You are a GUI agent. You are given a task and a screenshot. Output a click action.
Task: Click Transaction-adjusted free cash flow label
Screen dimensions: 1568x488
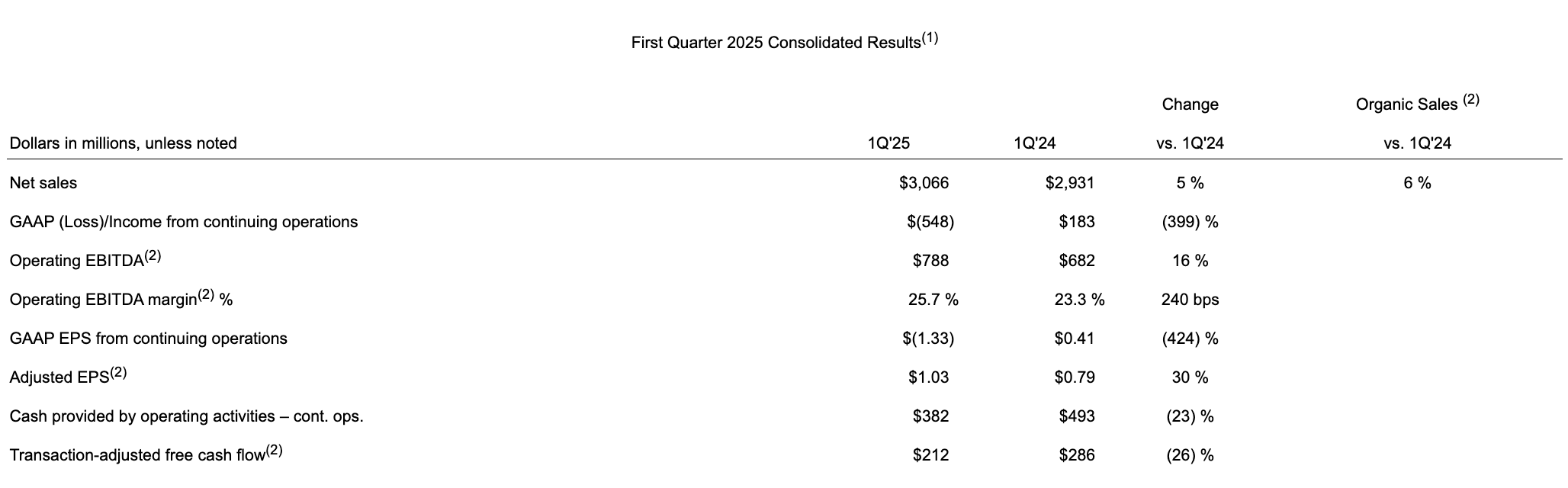[137, 455]
